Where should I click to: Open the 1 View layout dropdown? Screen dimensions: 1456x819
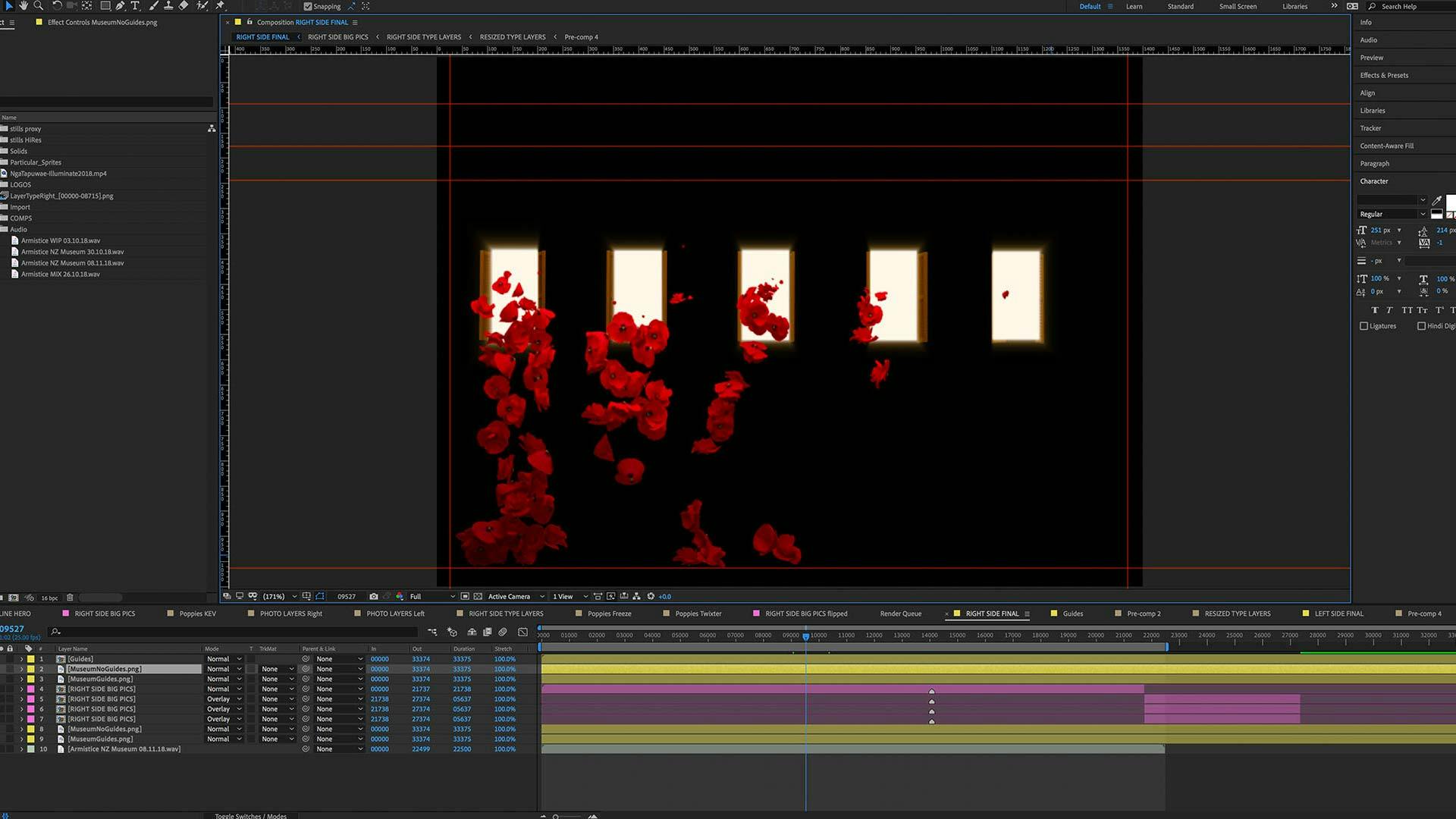pos(570,597)
